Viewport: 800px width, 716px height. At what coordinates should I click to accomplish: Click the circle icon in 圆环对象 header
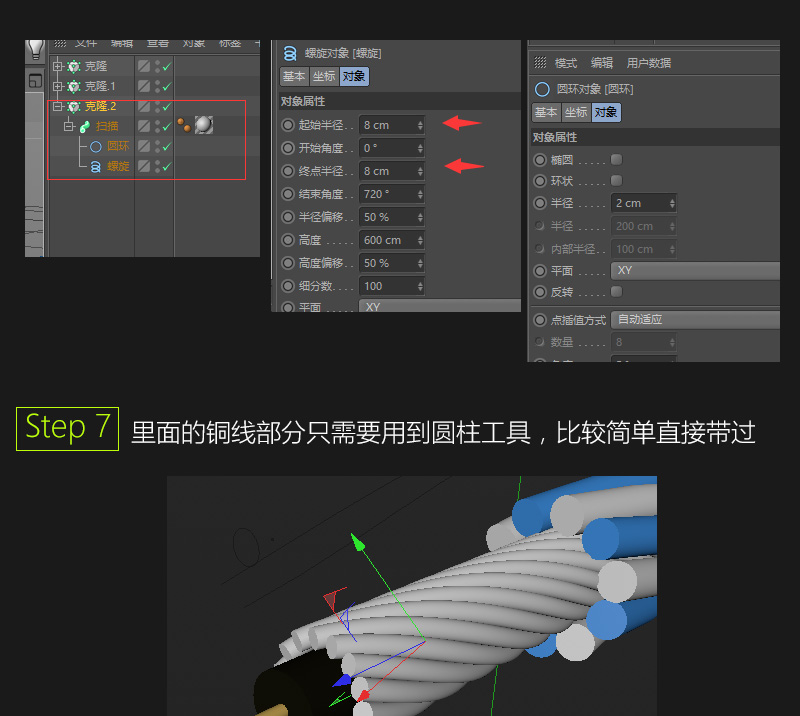click(x=542, y=90)
